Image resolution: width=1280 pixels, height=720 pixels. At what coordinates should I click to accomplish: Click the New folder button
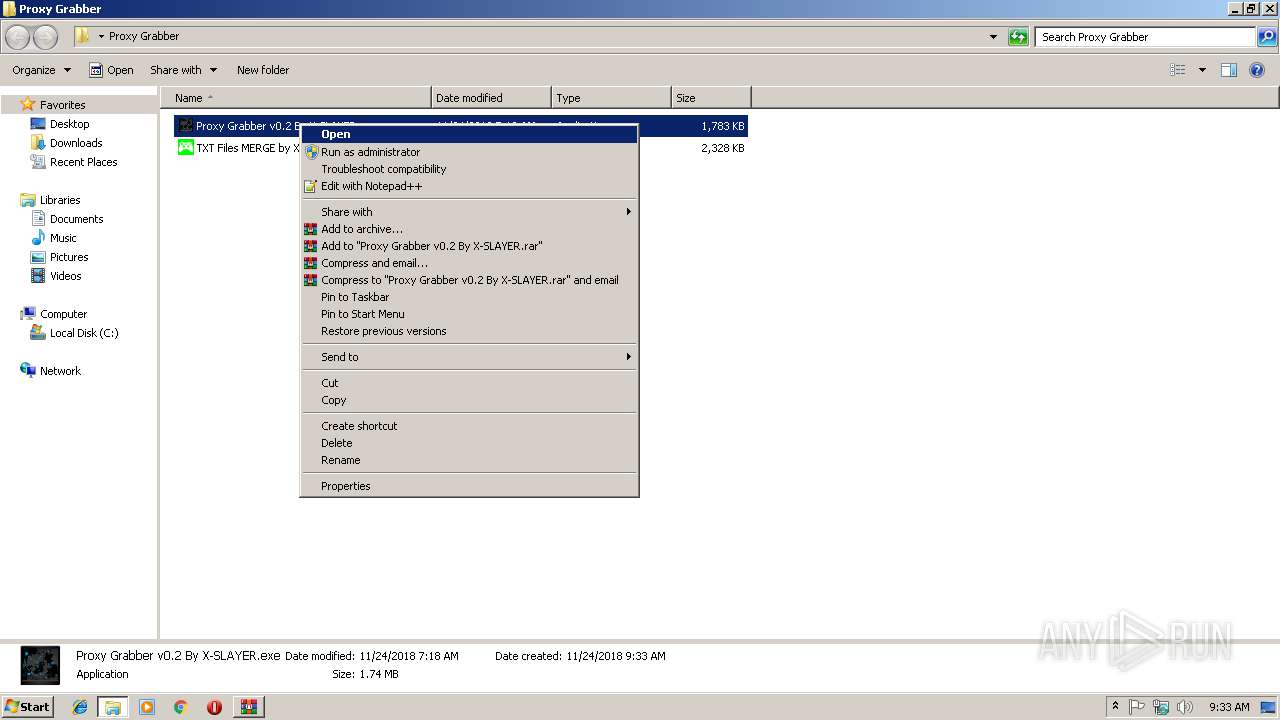click(x=263, y=70)
